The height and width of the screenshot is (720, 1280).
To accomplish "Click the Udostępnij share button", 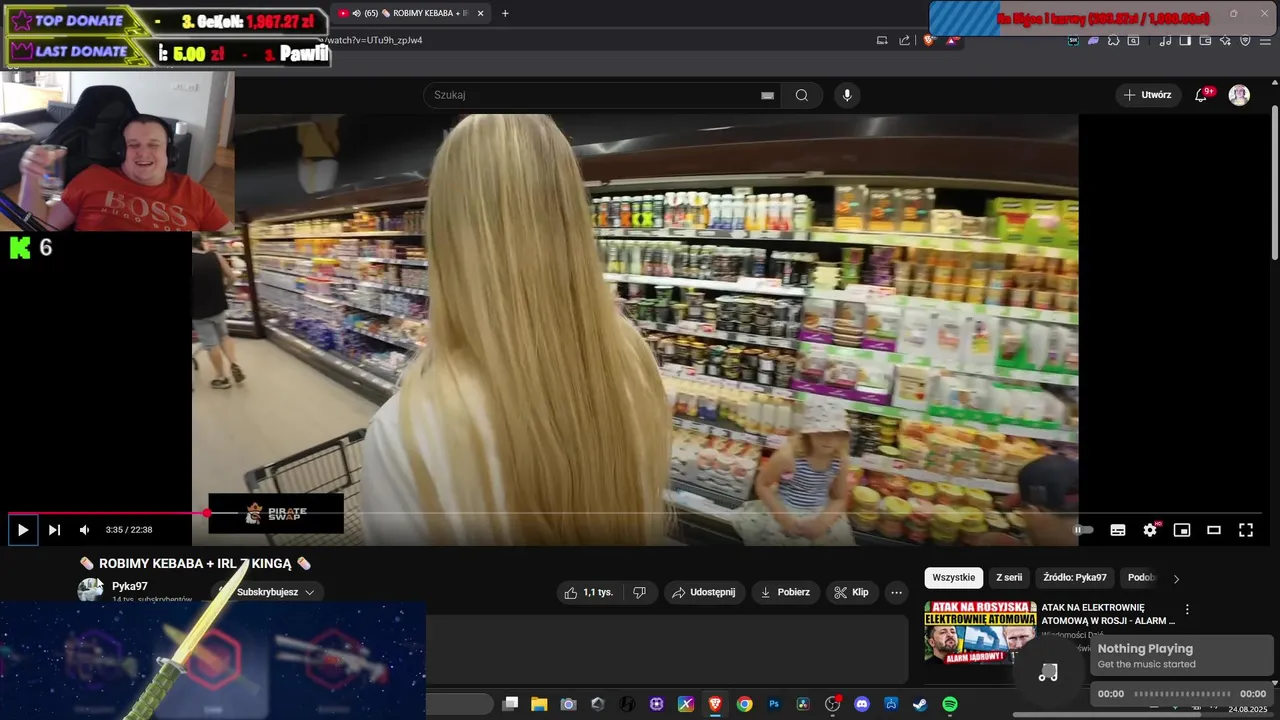I will [x=703, y=592].
